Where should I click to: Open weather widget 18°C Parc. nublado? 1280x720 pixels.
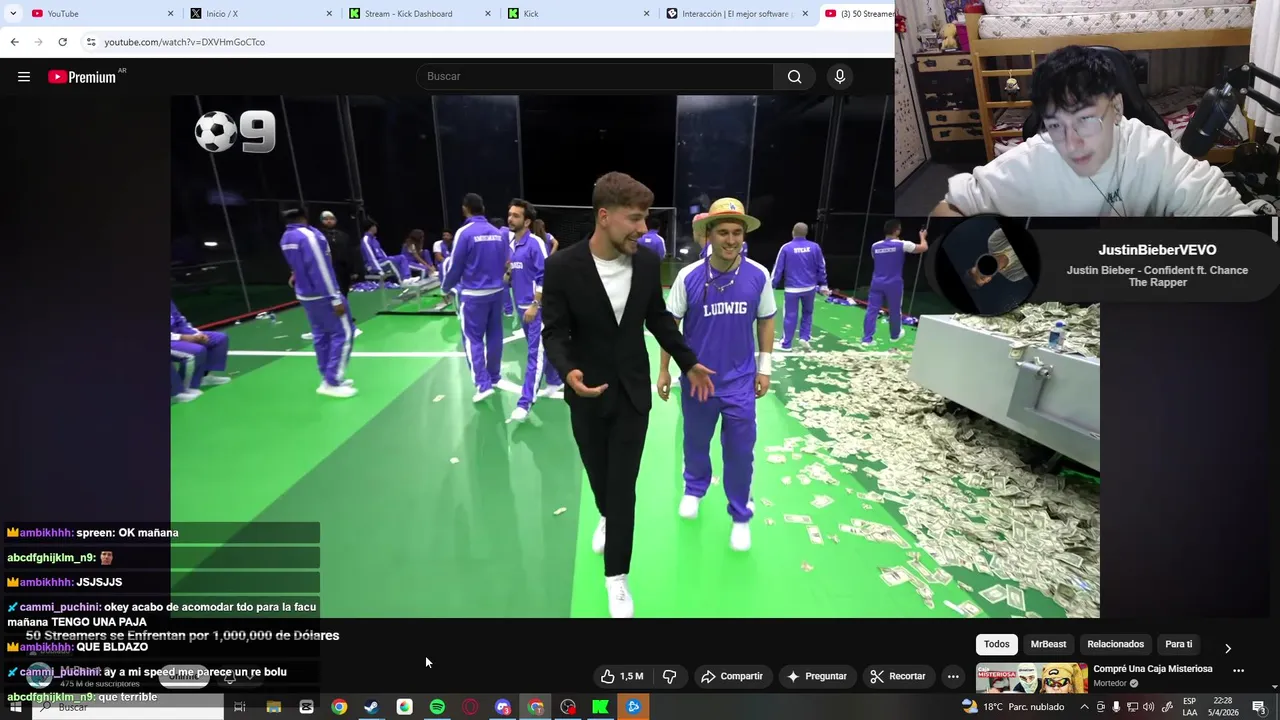coord(1013,707)
